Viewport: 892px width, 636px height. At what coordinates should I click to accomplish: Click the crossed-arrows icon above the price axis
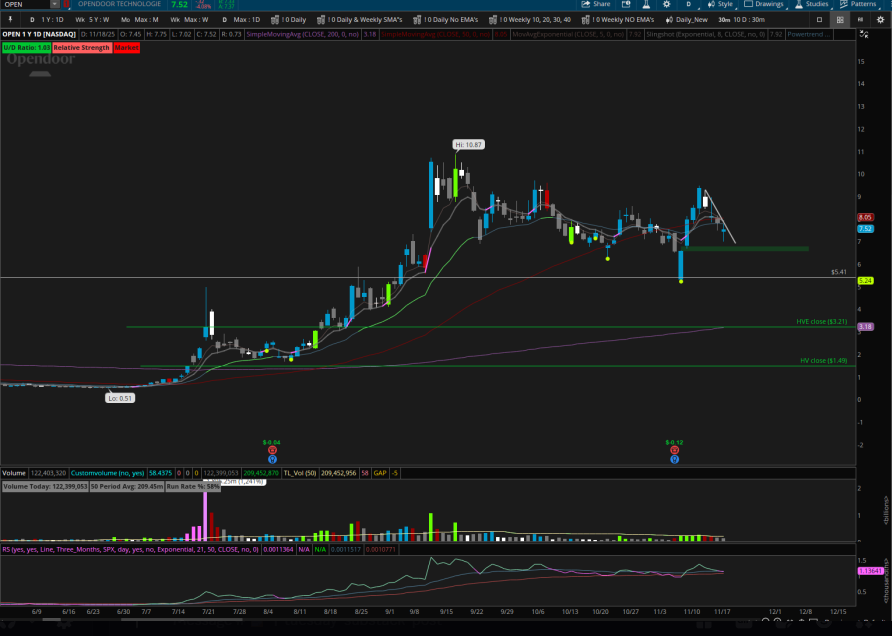864,34
